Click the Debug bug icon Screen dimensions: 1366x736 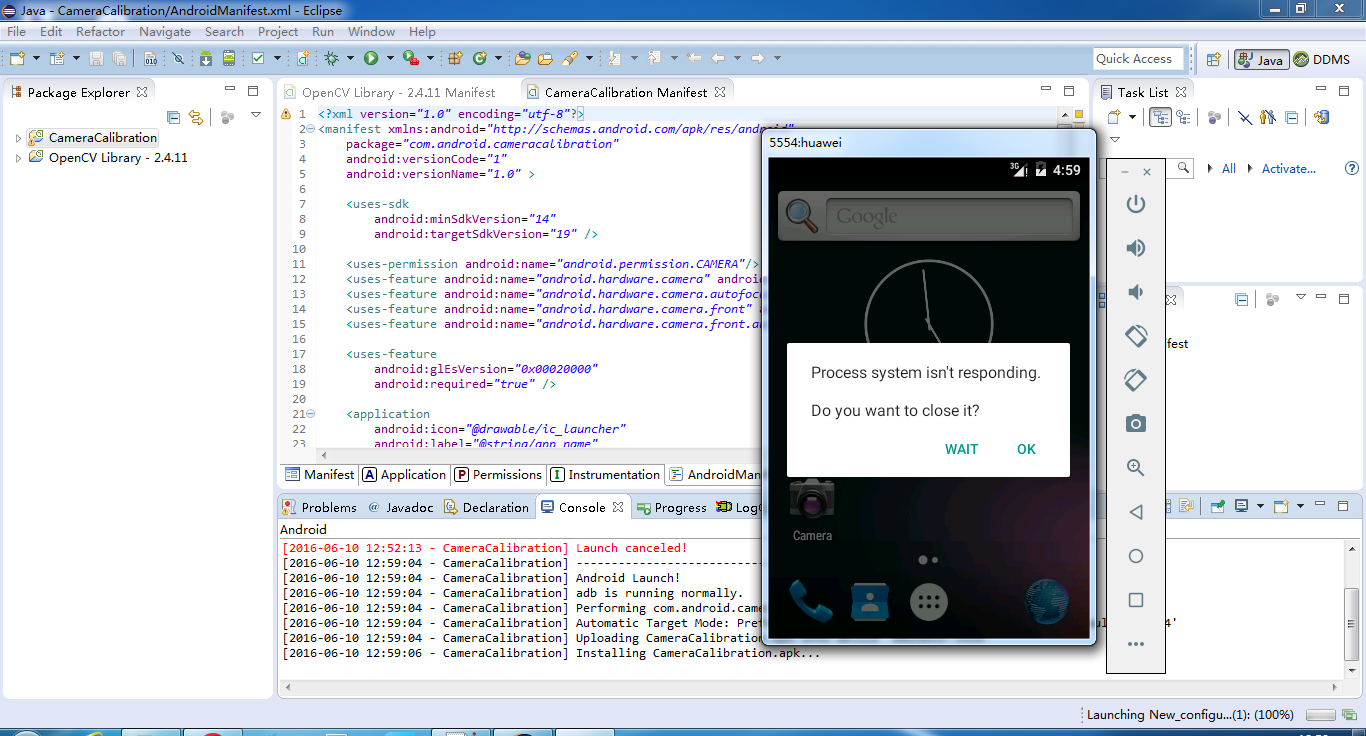(x=331, y=59)
